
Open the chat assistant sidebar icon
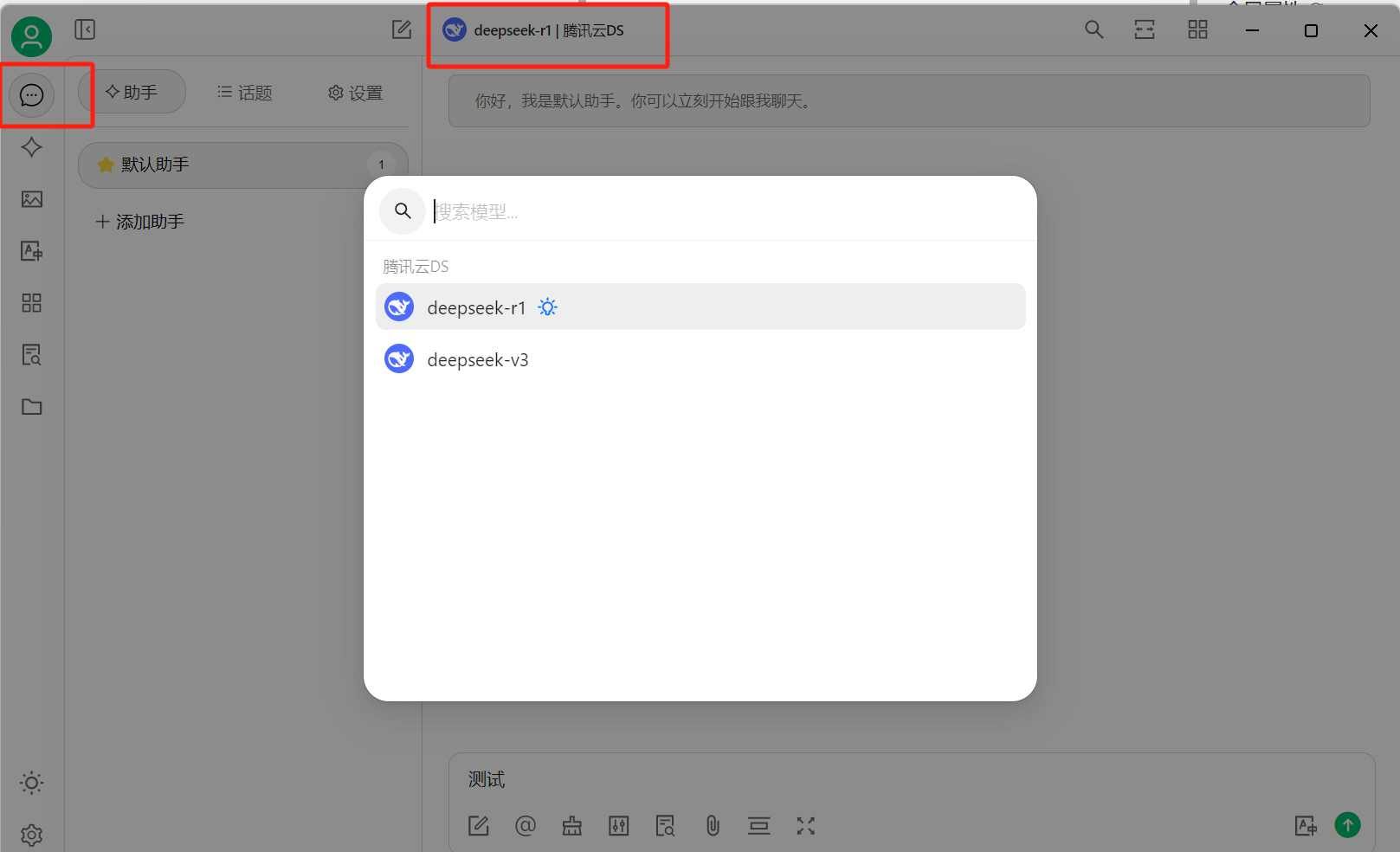(32, 95)
